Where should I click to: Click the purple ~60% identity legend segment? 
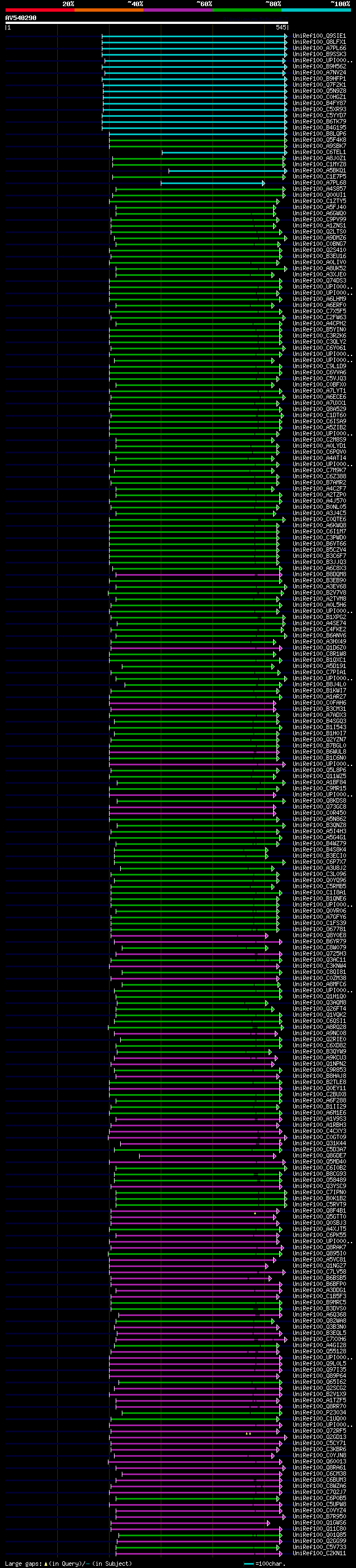tap(179, 11)
